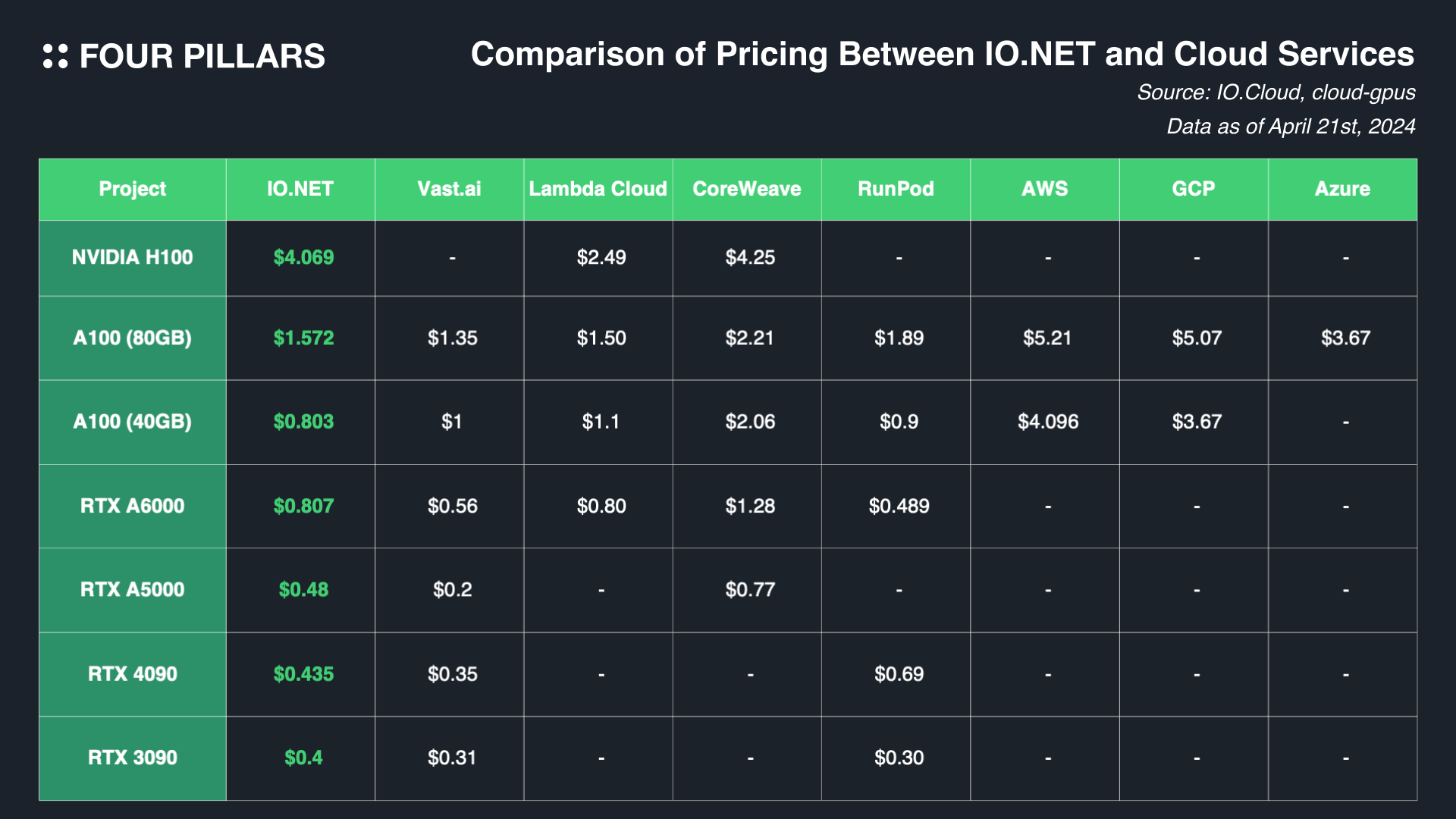Click the NVIDIA H100 row label

(x=133, y=257)
